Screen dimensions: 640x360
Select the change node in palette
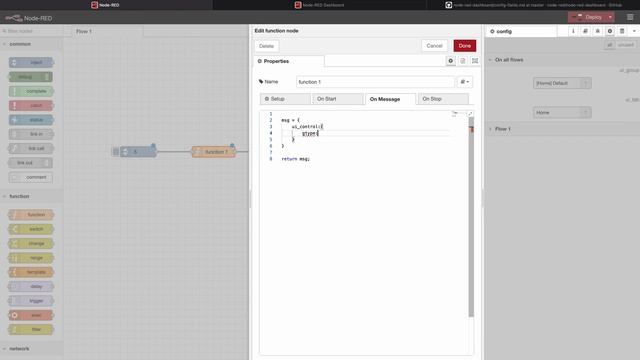[31, 244]
